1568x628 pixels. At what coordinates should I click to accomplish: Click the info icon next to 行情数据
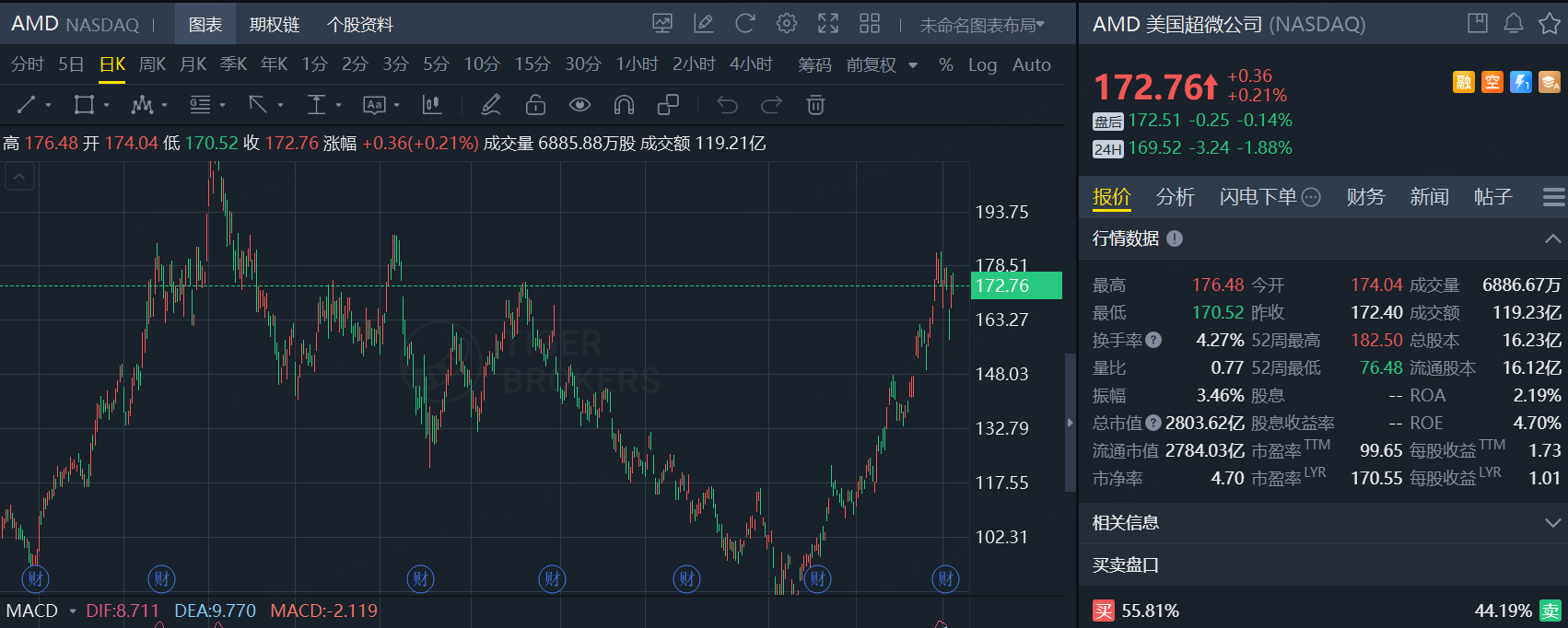click(x=1175, y=238)
